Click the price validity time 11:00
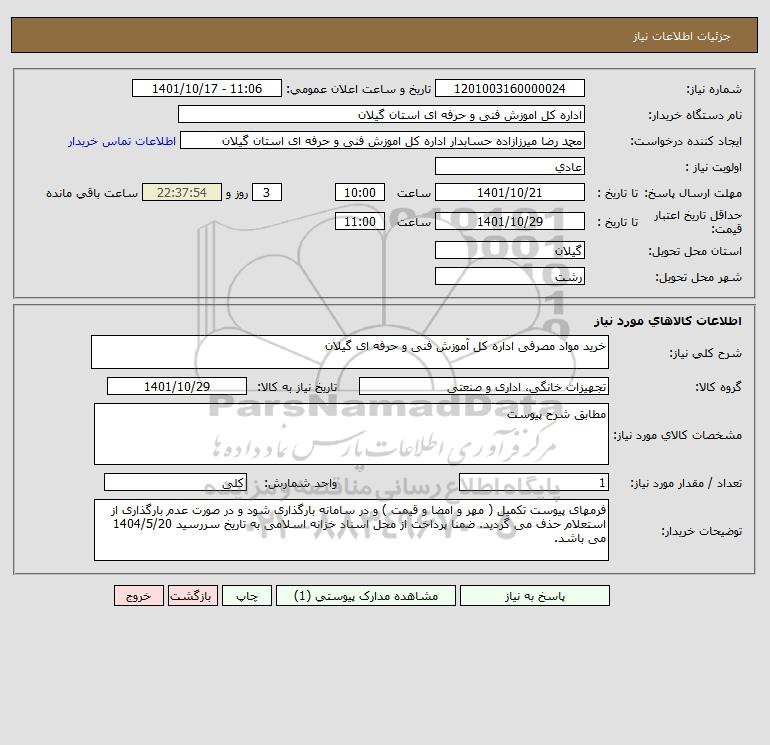Screen dimensions: 770x745 coord(359,221)
